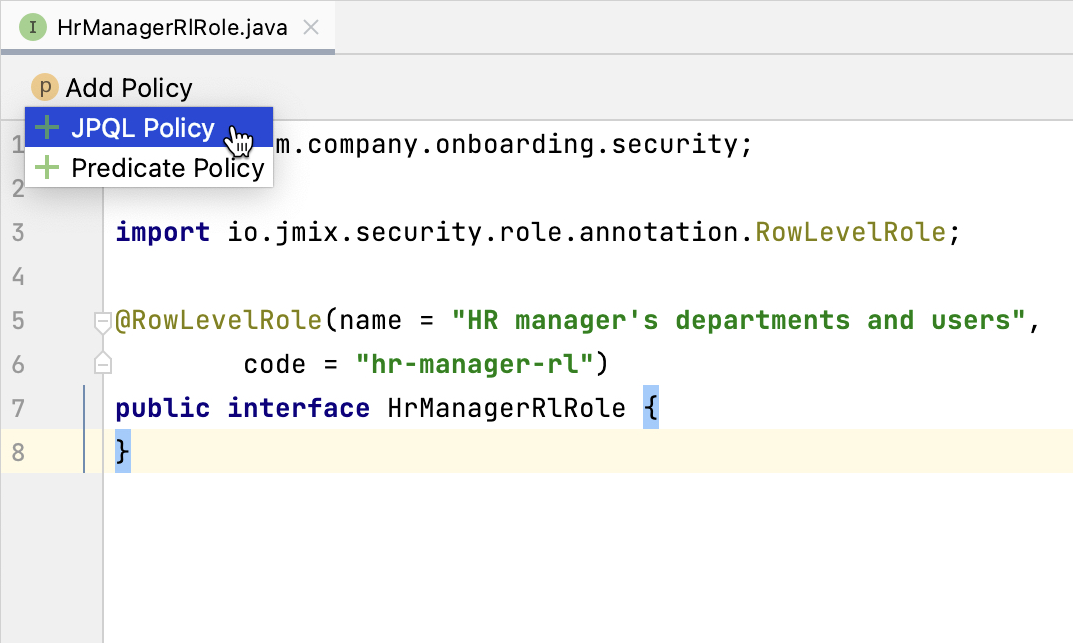Click the green plus icon beside Predicate Policy
This screenshot has height=643, width=1073.
(x=47, y=168)
